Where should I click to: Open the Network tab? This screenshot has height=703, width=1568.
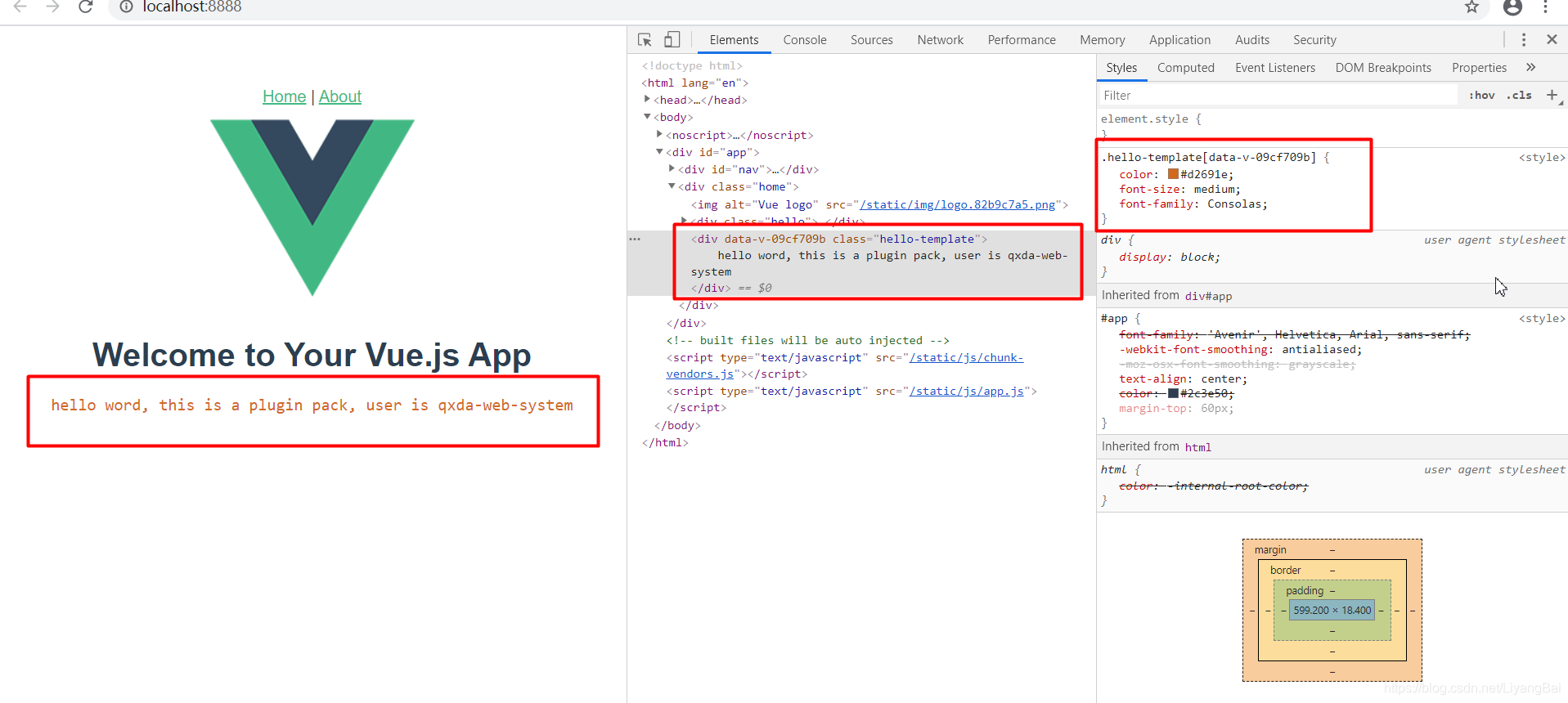(940, 40)
